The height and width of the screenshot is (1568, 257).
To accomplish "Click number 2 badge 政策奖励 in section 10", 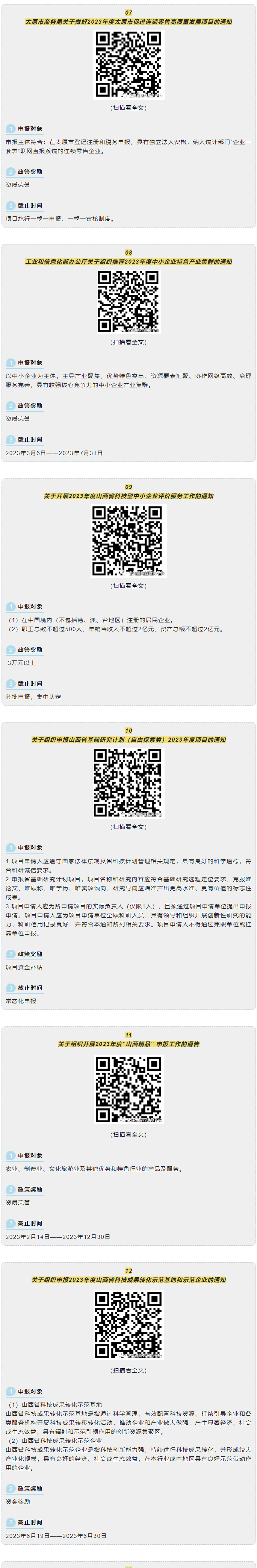I will (x=10, y=954).
